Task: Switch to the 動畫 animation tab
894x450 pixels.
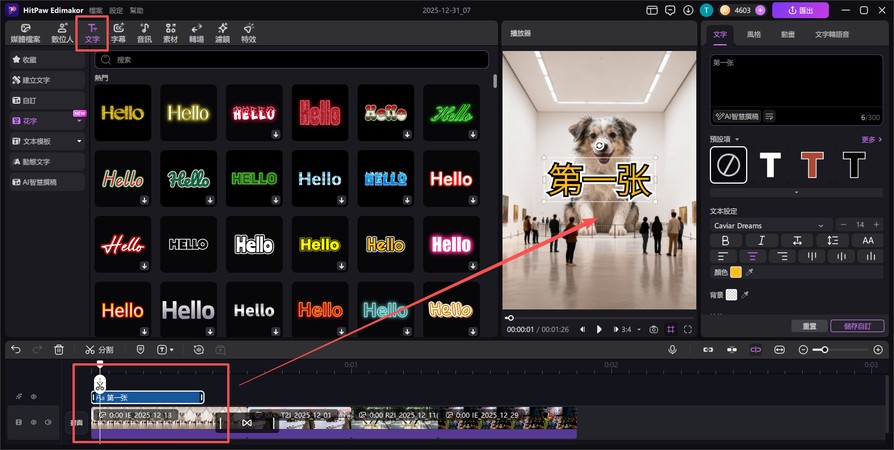Action: [788, 34]
